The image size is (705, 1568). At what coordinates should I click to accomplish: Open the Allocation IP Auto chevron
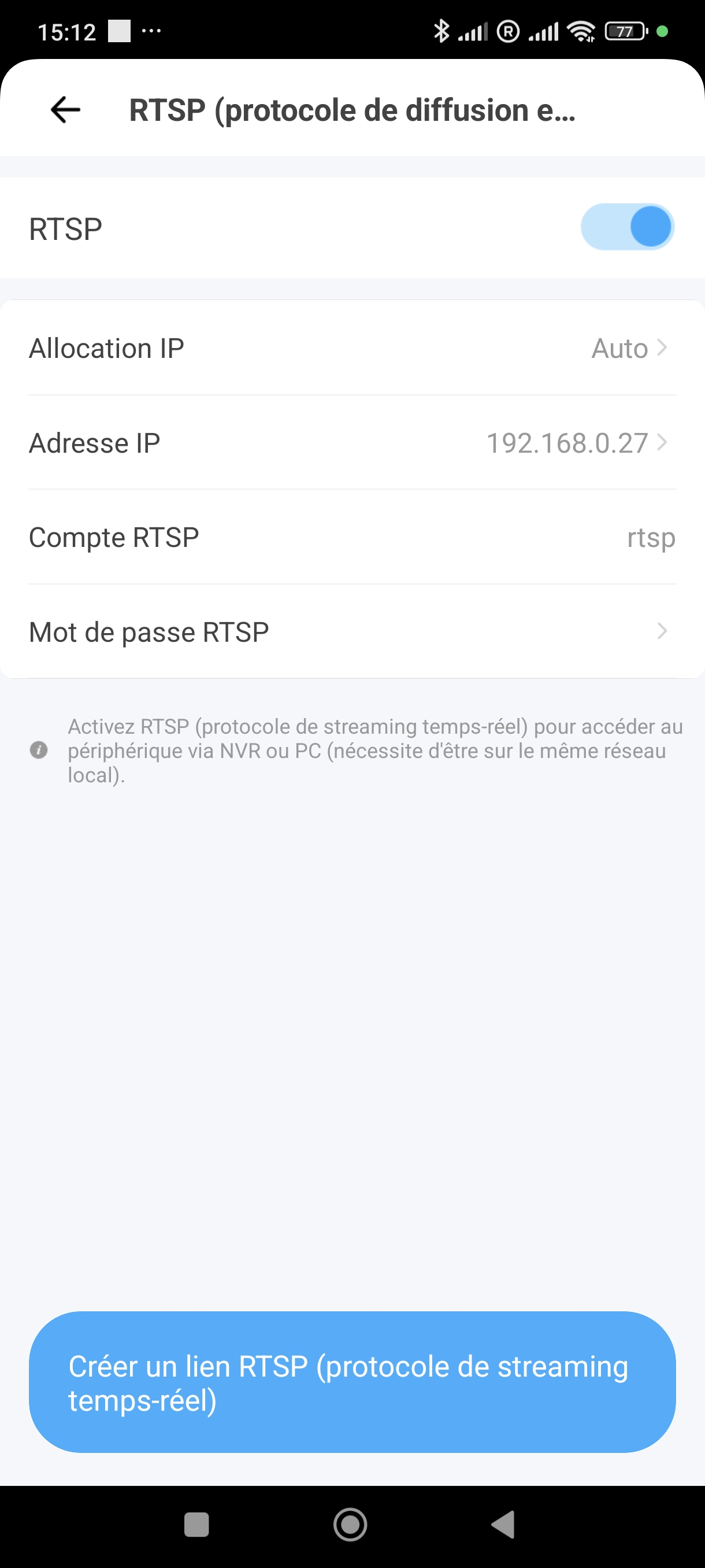click(662, 347)
